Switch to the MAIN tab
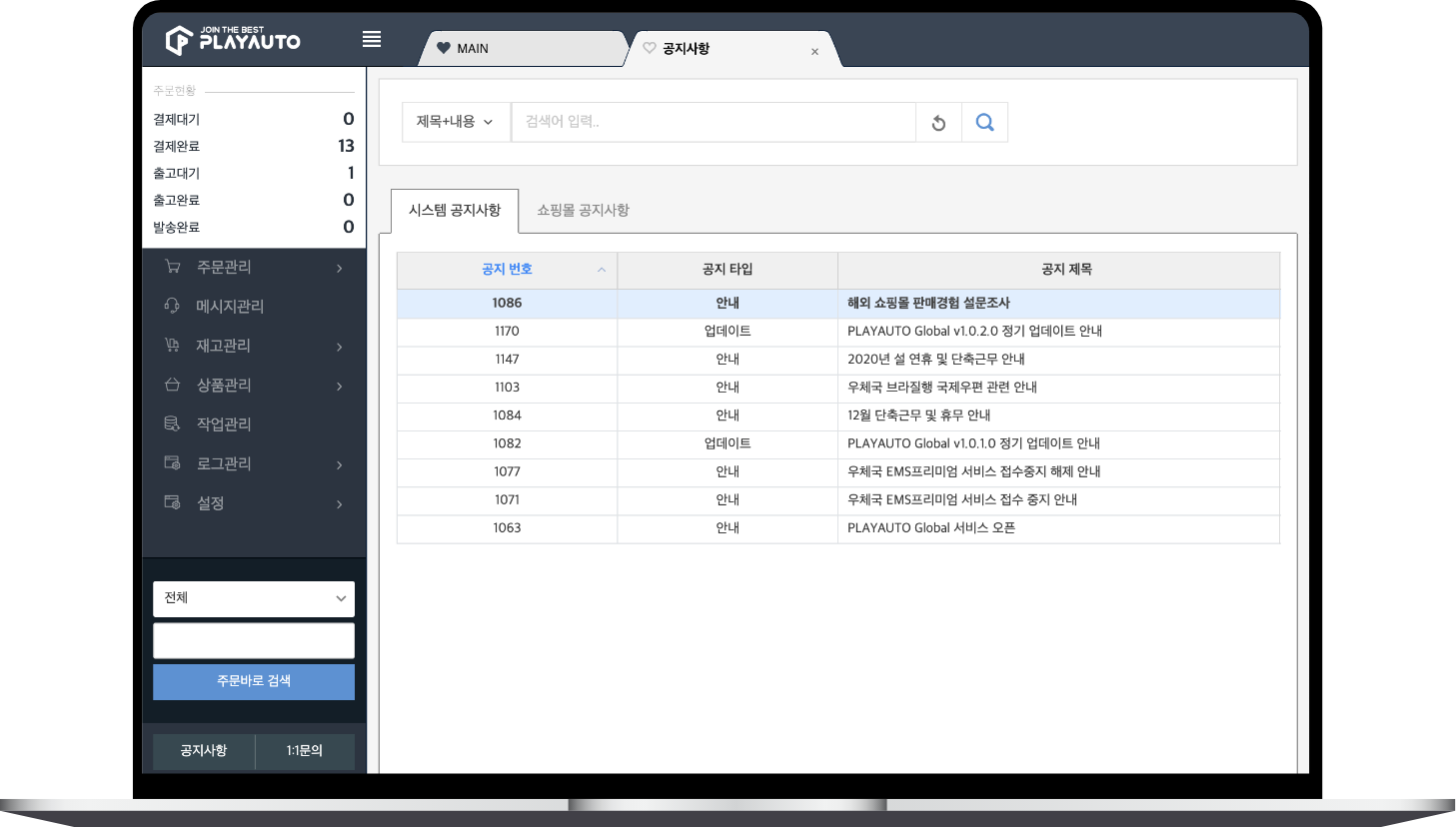This screenshot has height=827, width=1456. pos(520,48)
